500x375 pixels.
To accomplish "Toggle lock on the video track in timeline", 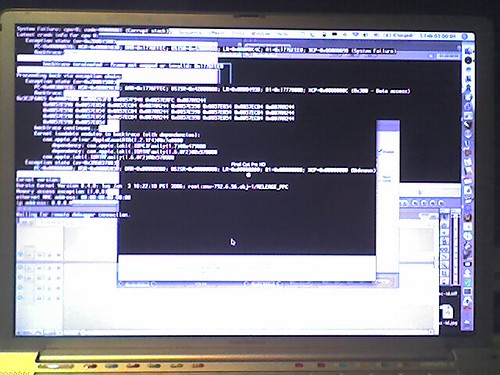I will pyautogui.click(x=49, y=255).
